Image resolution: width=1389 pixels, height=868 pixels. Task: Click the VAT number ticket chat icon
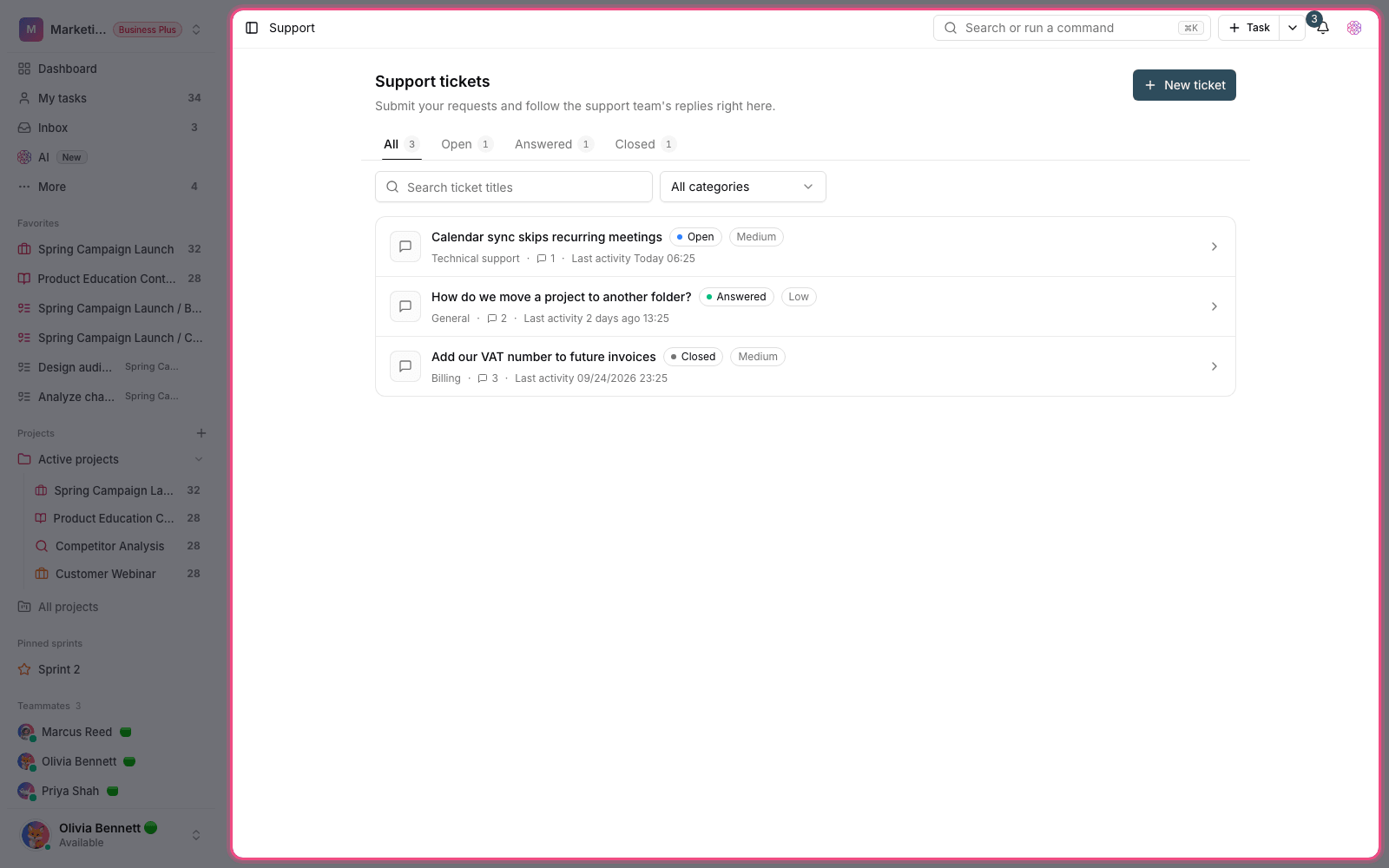coord(405,366)
